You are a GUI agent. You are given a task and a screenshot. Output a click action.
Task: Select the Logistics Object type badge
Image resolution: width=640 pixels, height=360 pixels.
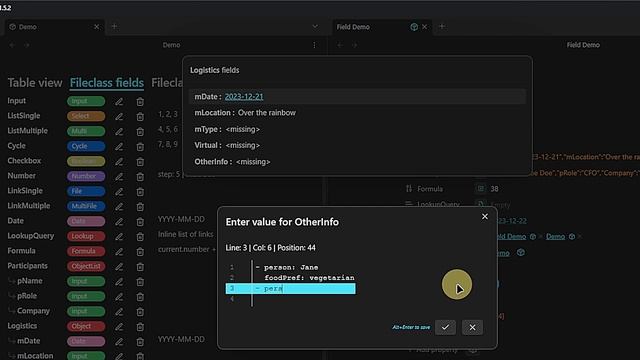coord(86,327)
